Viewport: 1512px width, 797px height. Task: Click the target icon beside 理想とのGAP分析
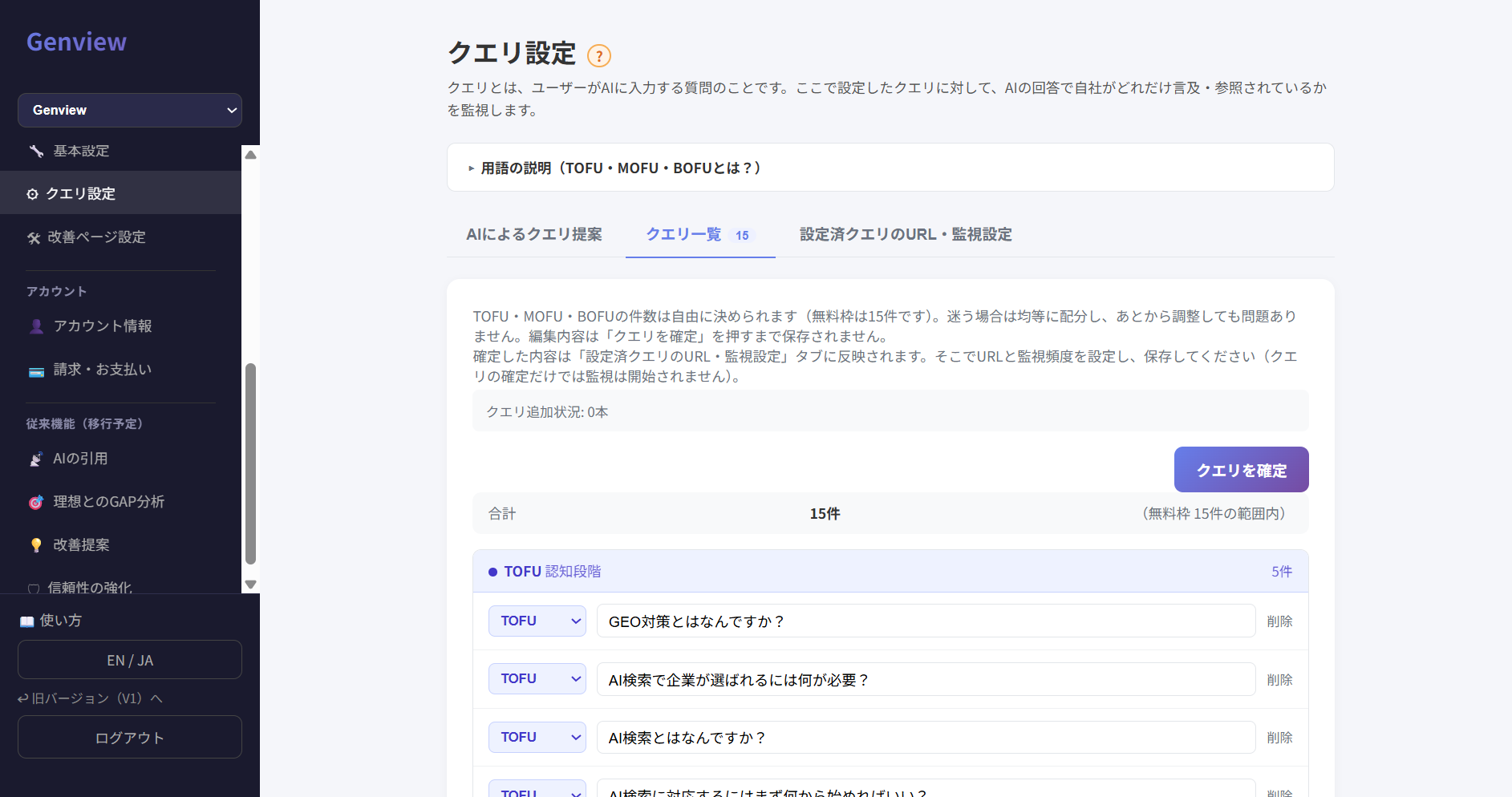36,503
